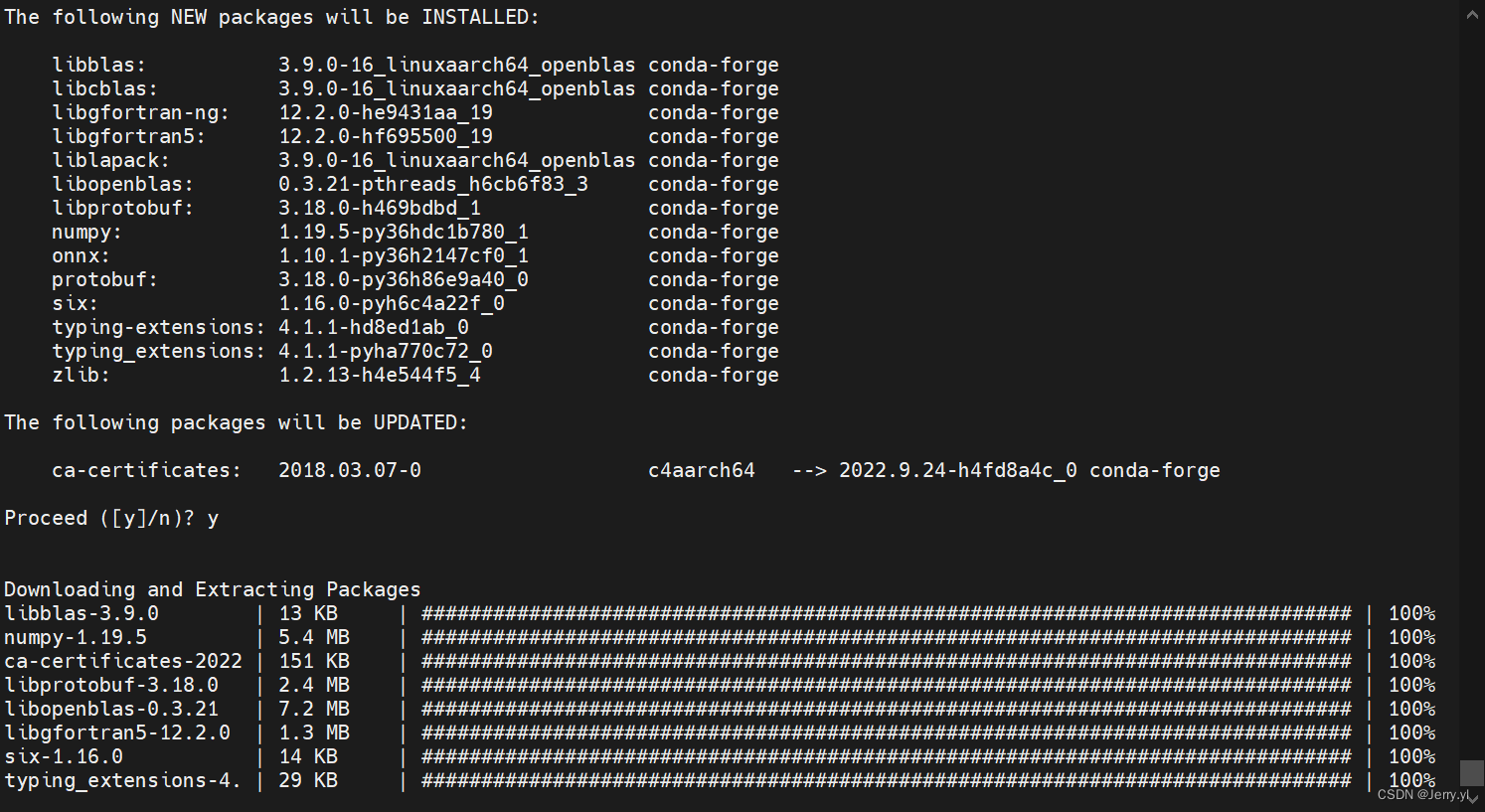Click the numpy-1.19.5 download progress bar
The width and height of the screenshot is (1485, 812).
(887, 638)
